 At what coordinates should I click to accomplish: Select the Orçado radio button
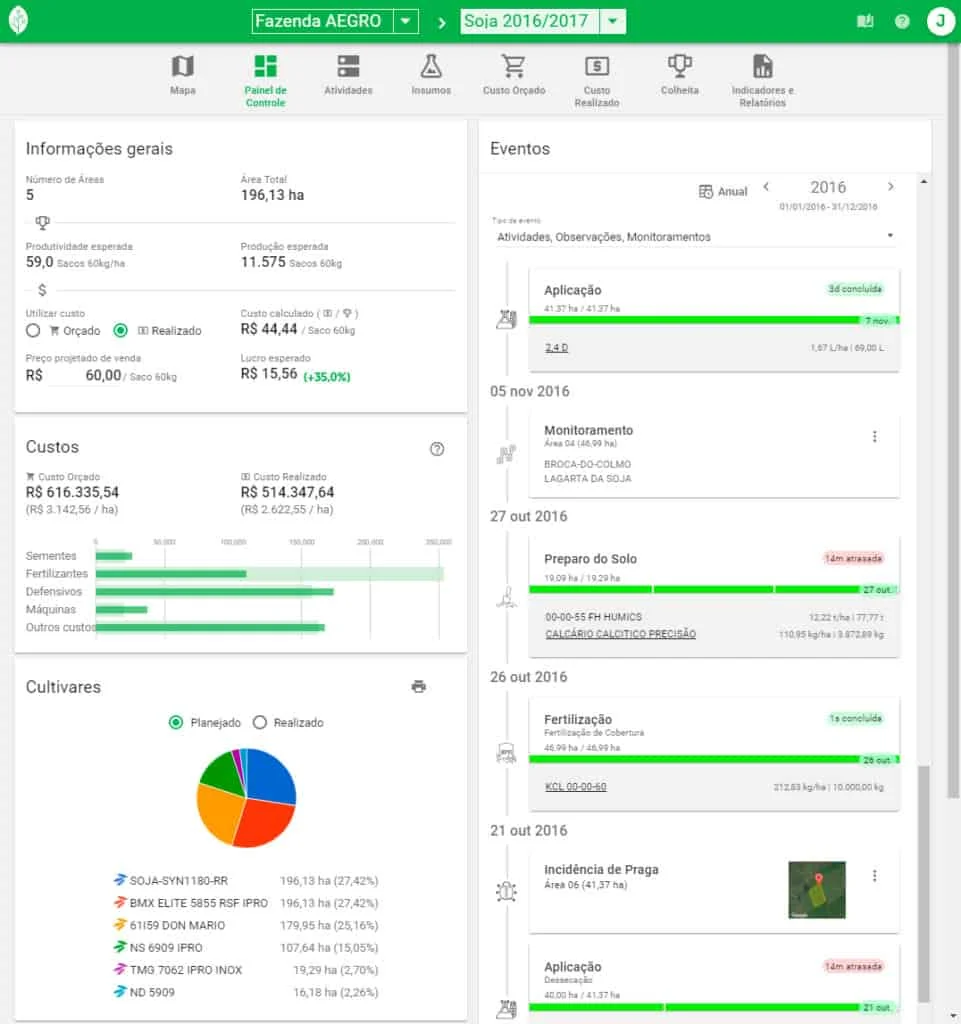32,332
